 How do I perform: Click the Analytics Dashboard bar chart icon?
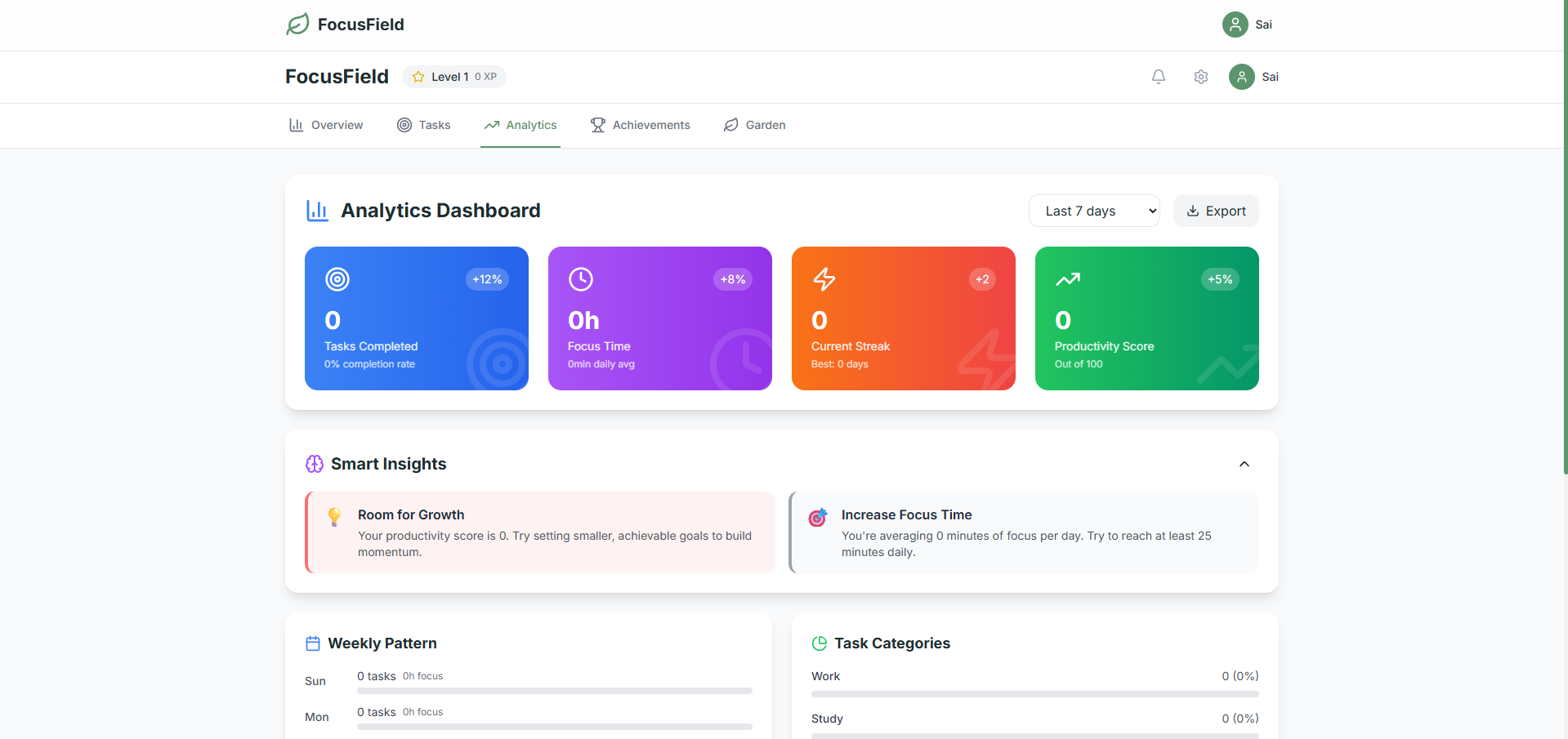pos(317,211)
